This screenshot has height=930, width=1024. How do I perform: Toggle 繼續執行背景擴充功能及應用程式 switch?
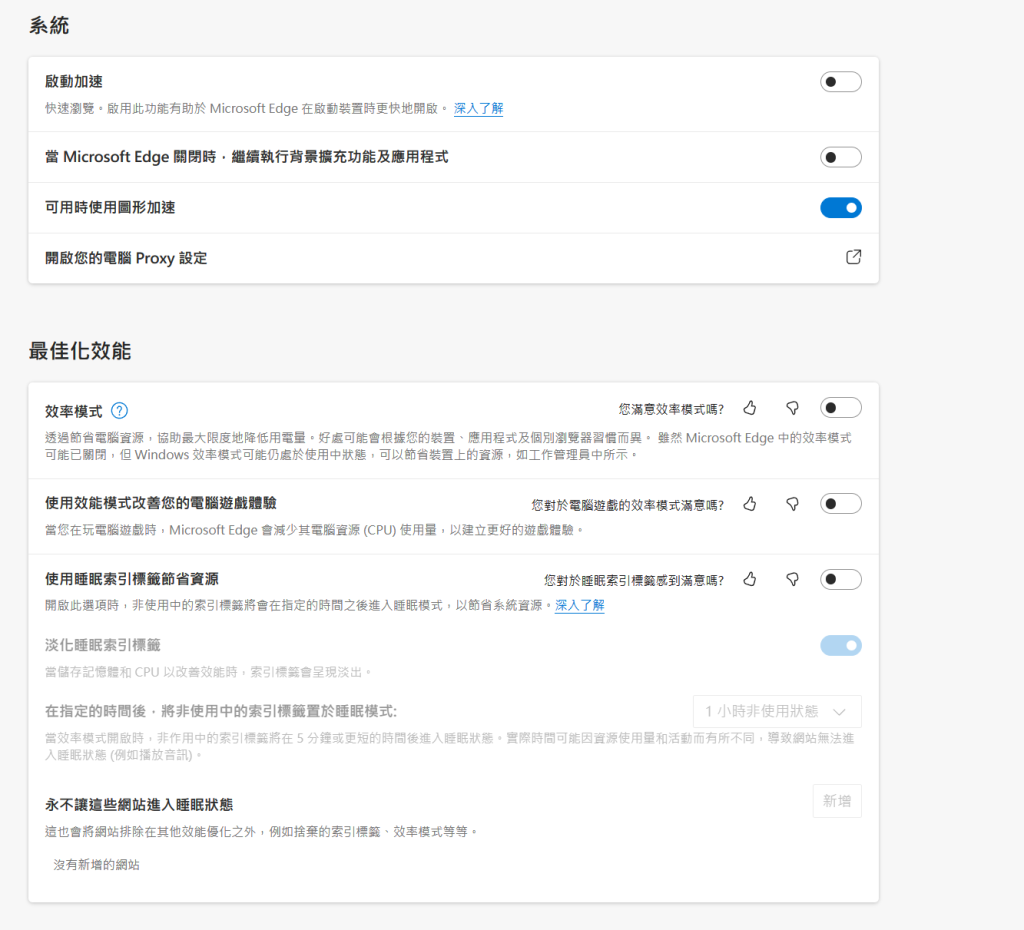point(840,157)
